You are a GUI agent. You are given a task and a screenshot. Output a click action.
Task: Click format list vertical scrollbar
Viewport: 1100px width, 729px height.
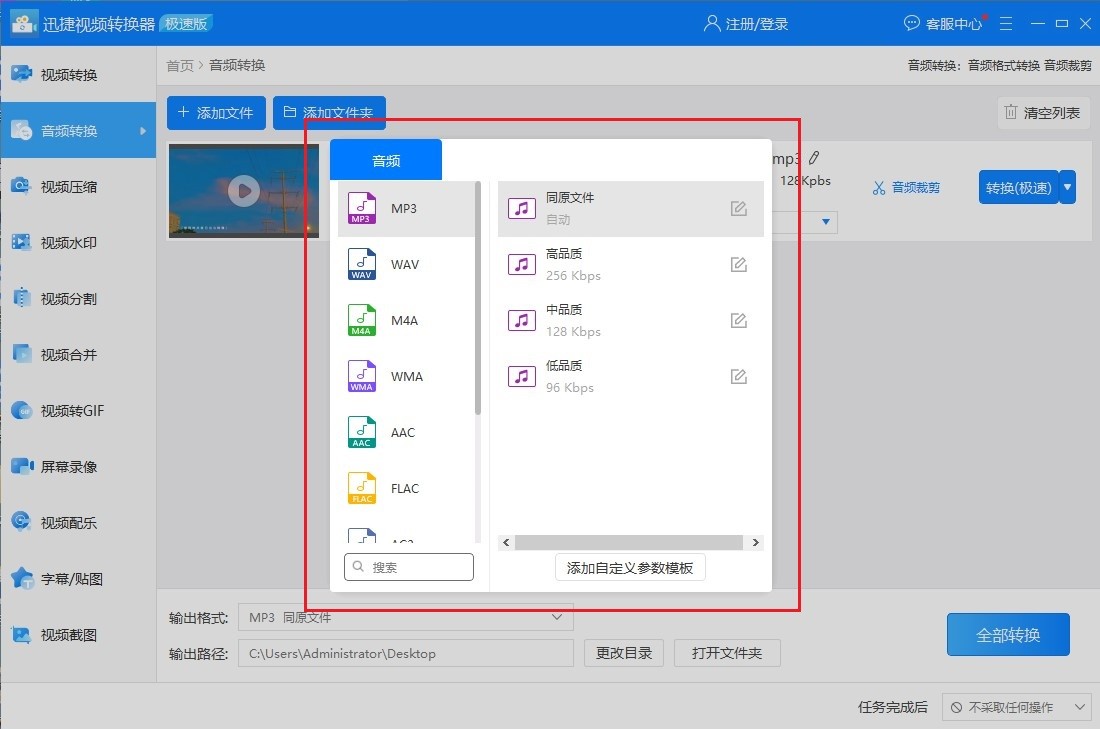click(x=478, y=298)
